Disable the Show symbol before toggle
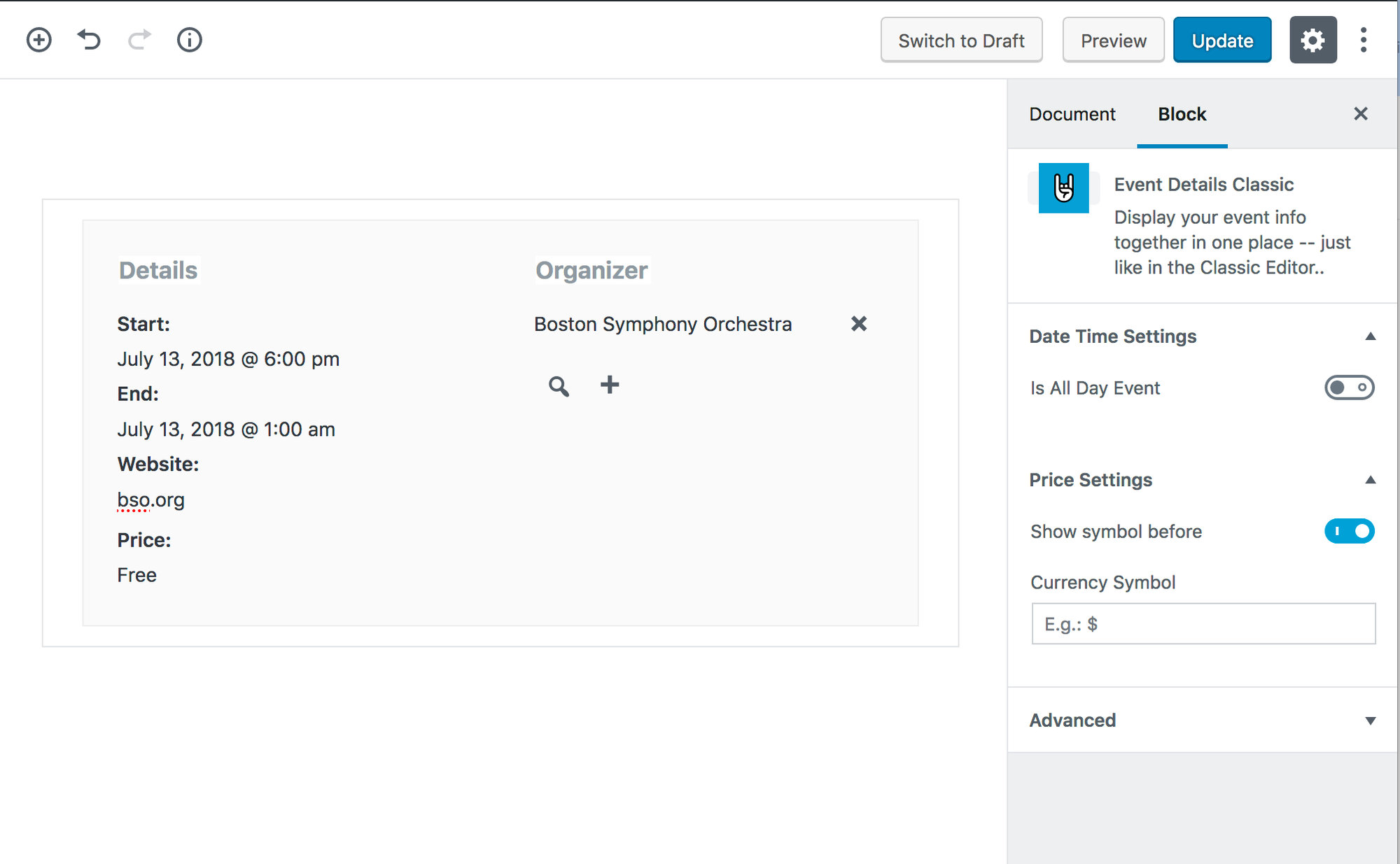1400x864 pixels. point(1349,531)
